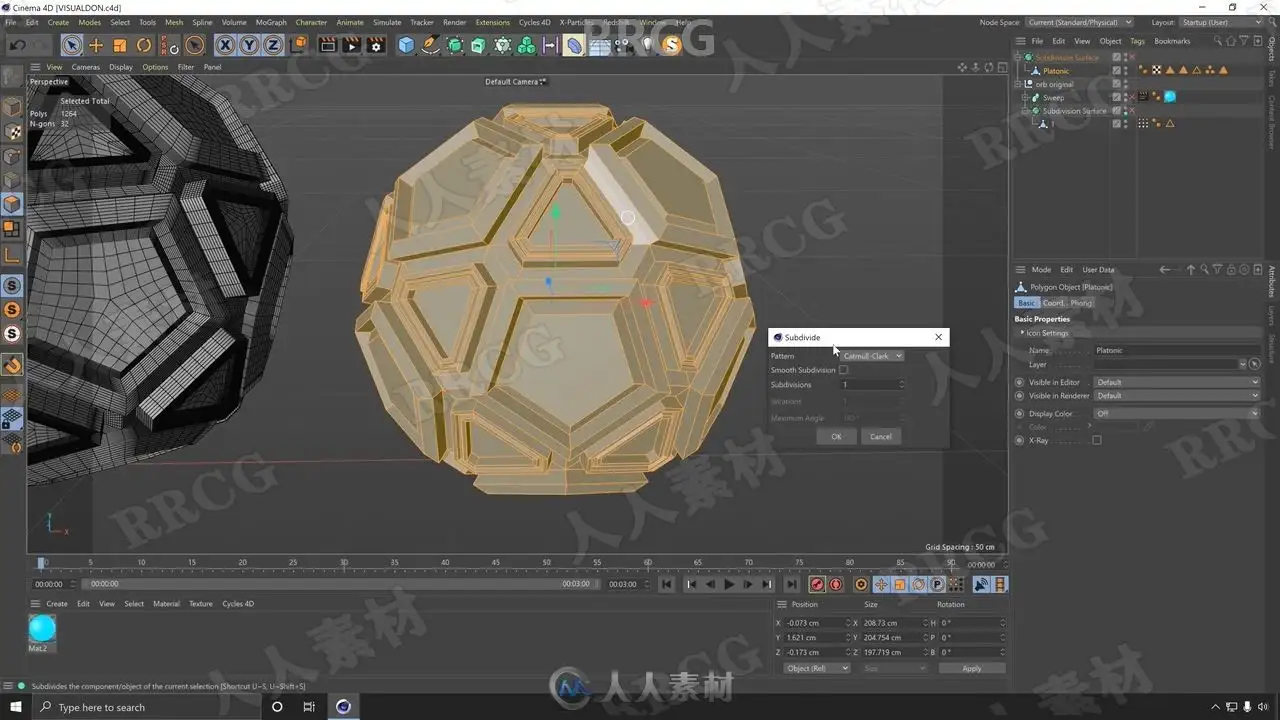Select the Scale tool
The width and height of the screenshot is (1280, 720).
[120, 45]
